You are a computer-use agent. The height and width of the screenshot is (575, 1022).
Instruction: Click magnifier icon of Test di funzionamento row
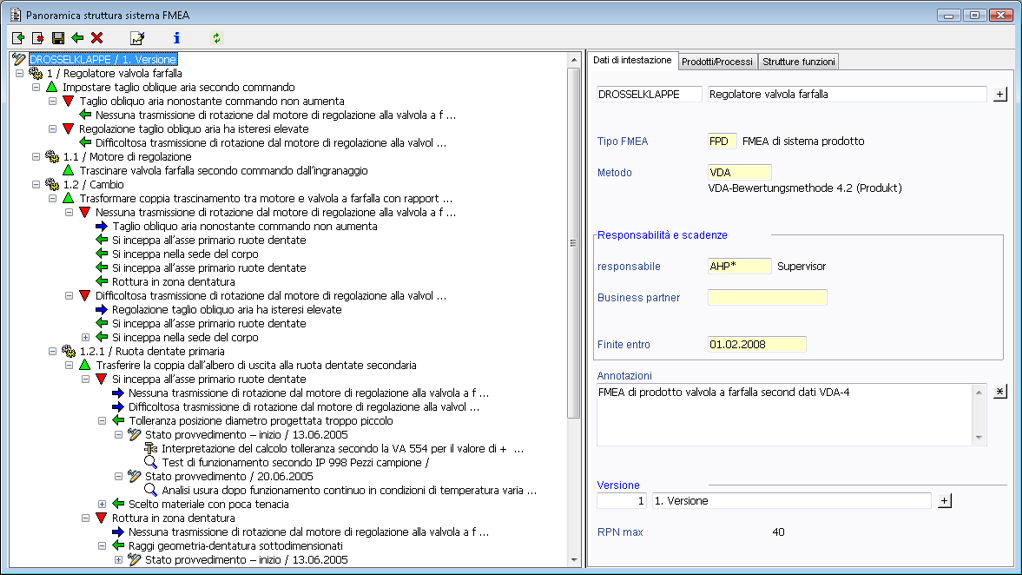click(x=151, y=462)
